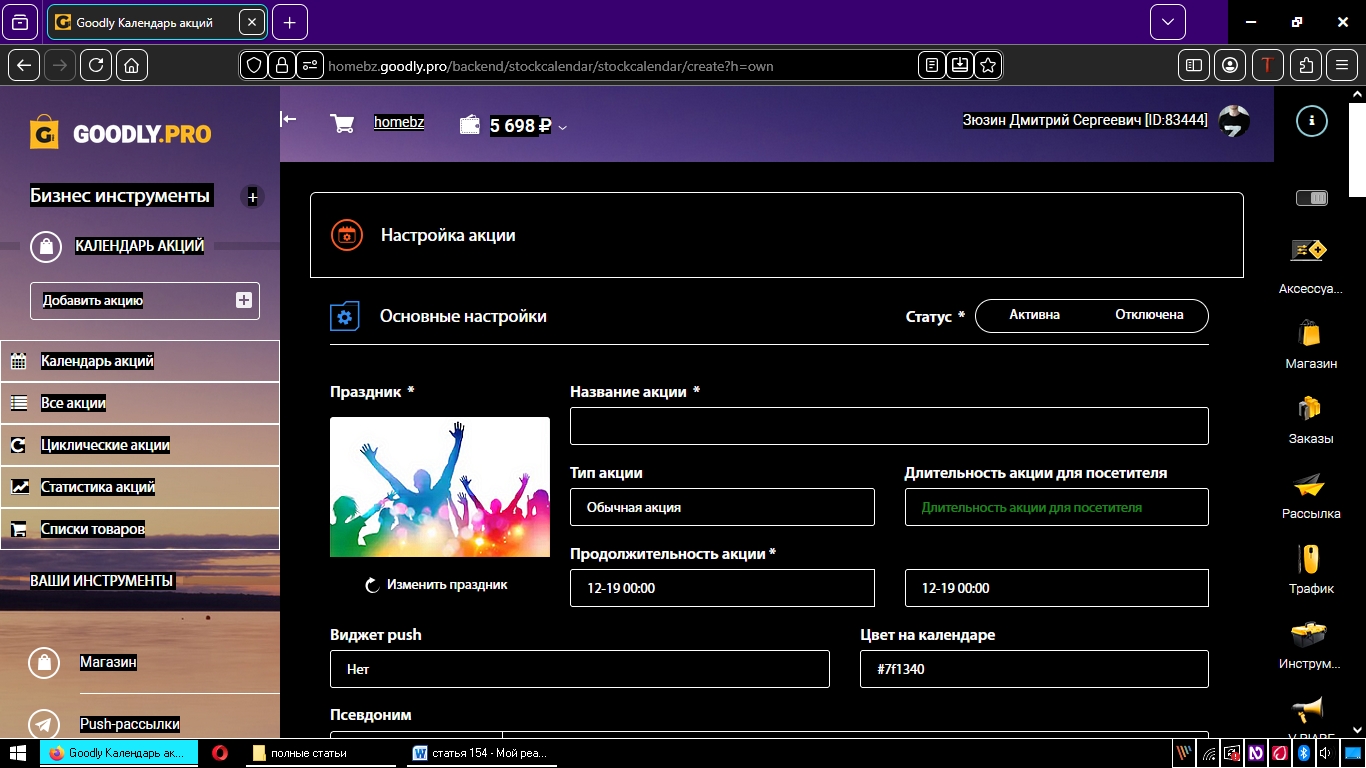Go to Статистика акций in sidebar
Viewport: 1366px width, 768px height.
98,487
